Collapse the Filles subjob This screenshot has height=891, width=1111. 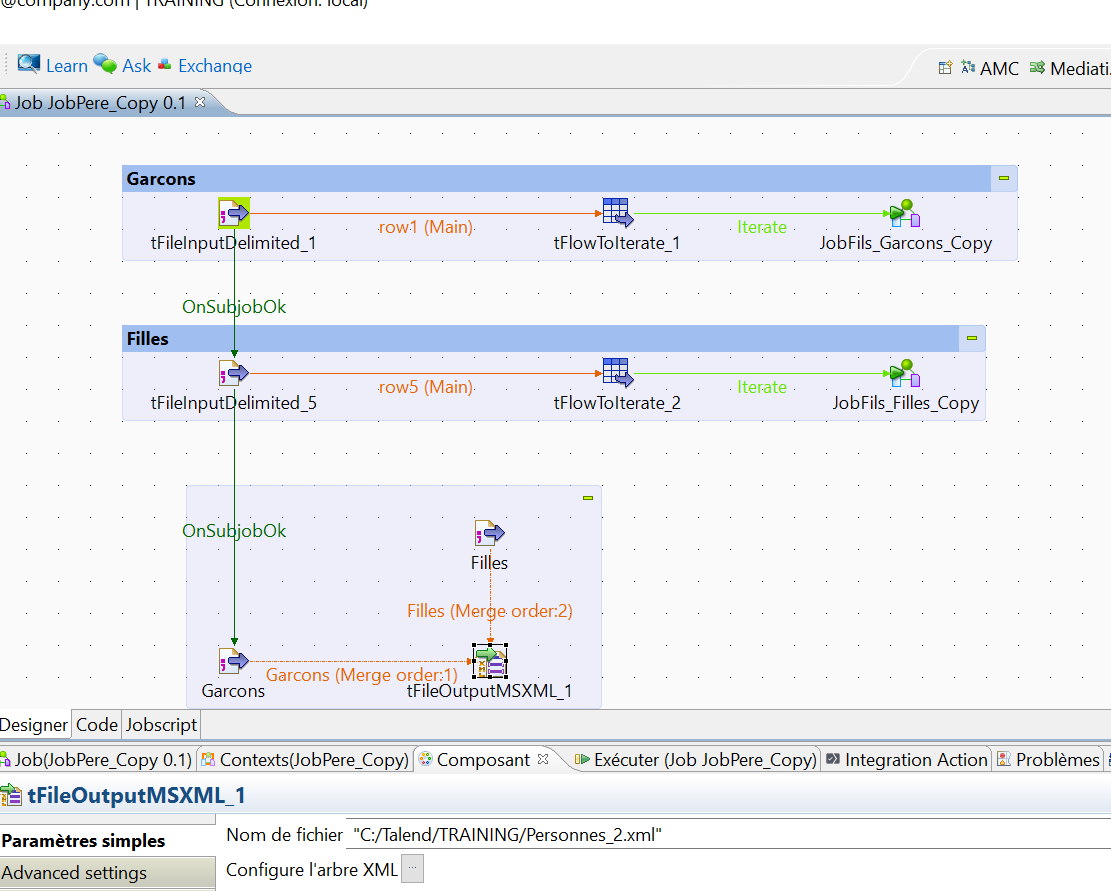tap(971, 338)
